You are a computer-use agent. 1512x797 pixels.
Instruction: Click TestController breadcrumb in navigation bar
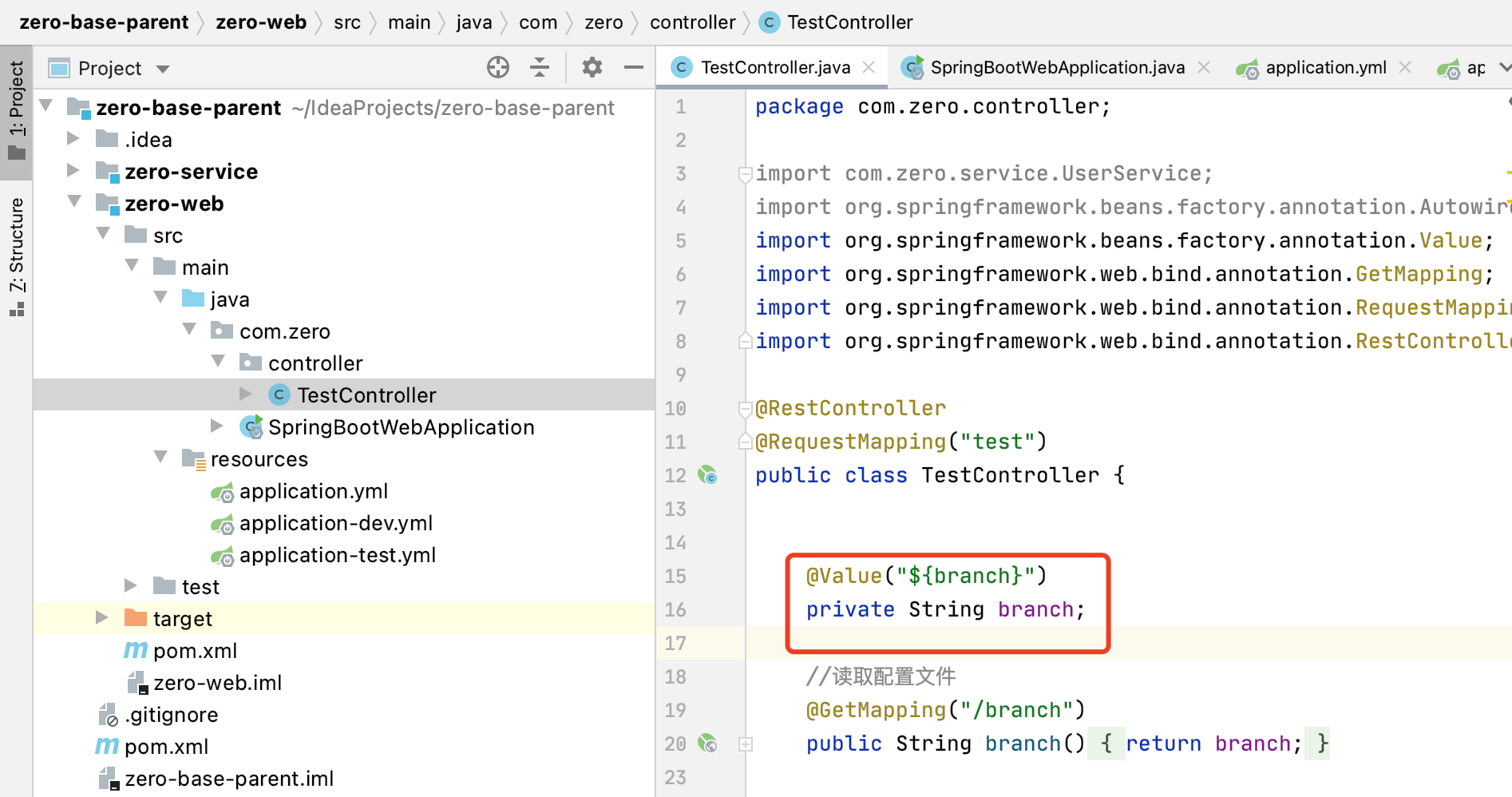pyautogui.click(x=849, y=22)
